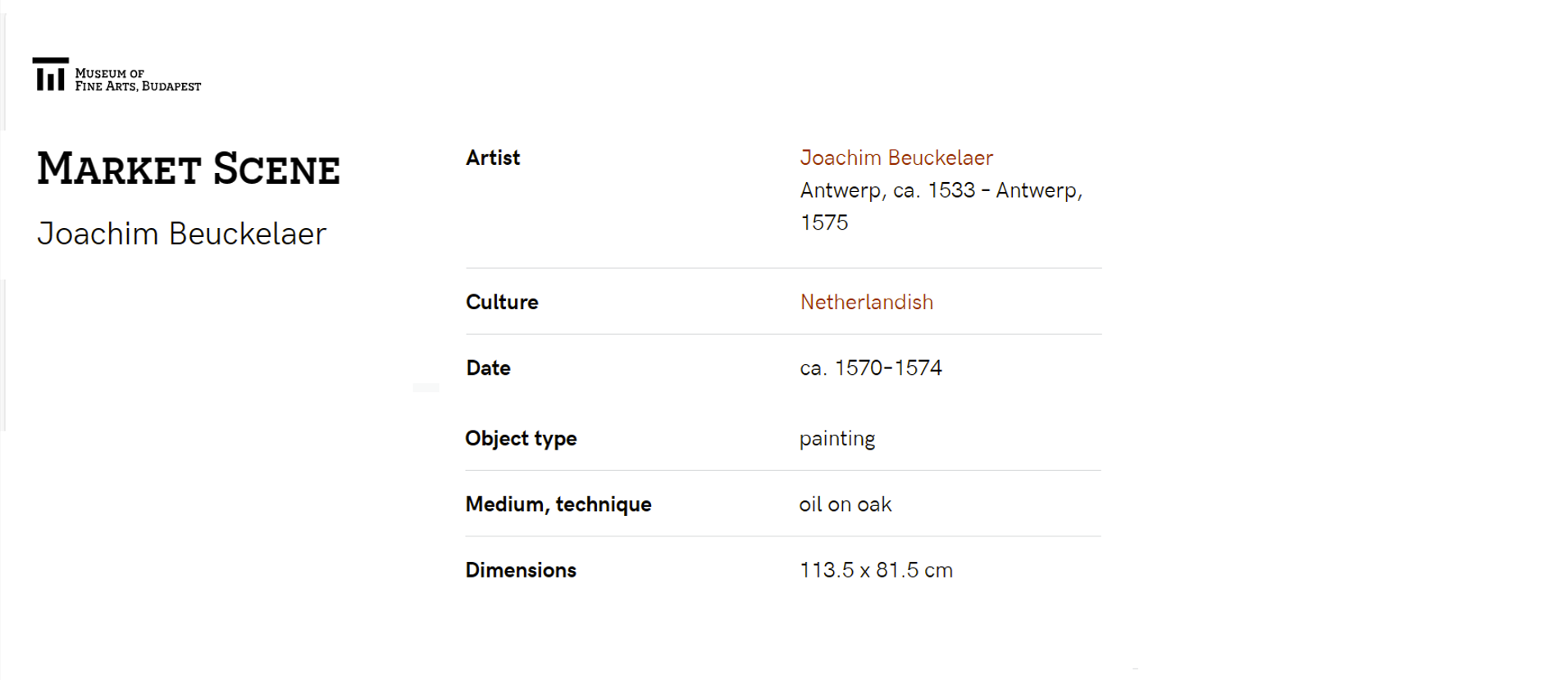
Task: Click the death year 1575 text
Action: click(x=824, y=222)
